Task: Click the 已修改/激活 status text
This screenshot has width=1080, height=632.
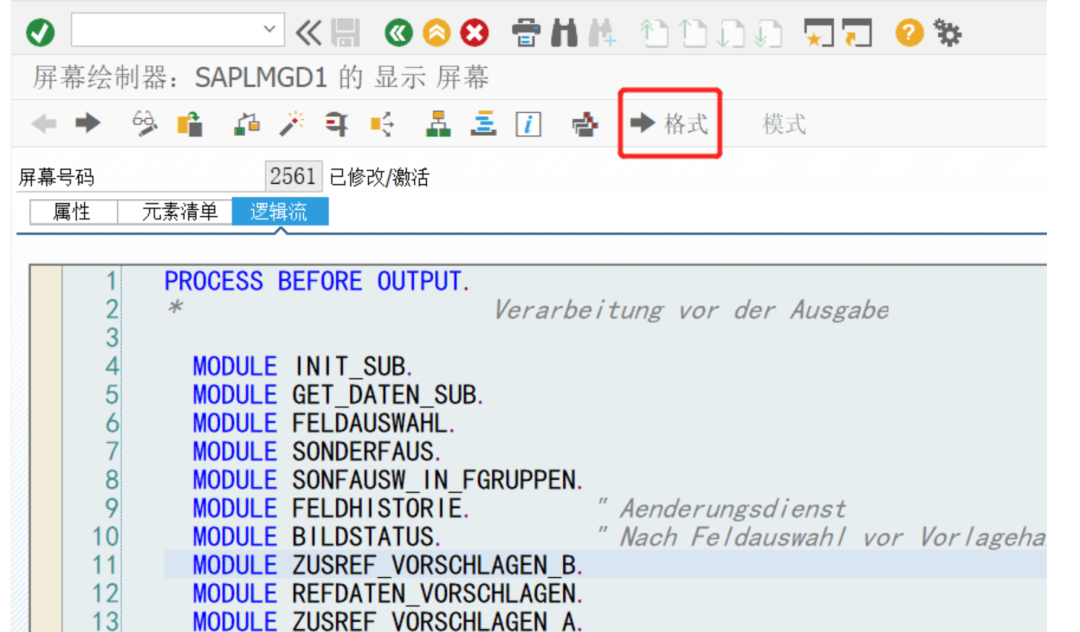Action: [379, 178]
